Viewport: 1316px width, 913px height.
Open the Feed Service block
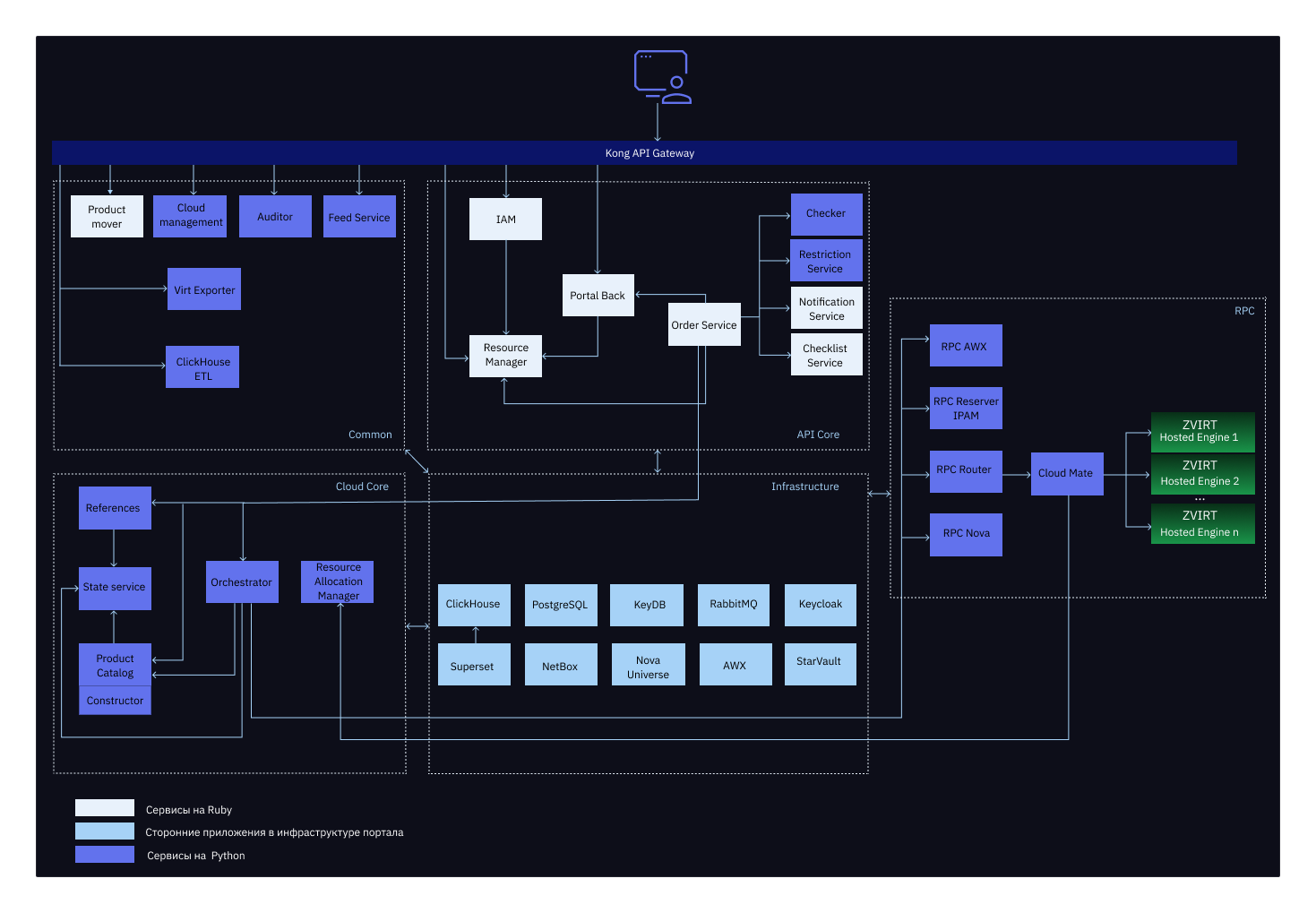tap(359, 217)
